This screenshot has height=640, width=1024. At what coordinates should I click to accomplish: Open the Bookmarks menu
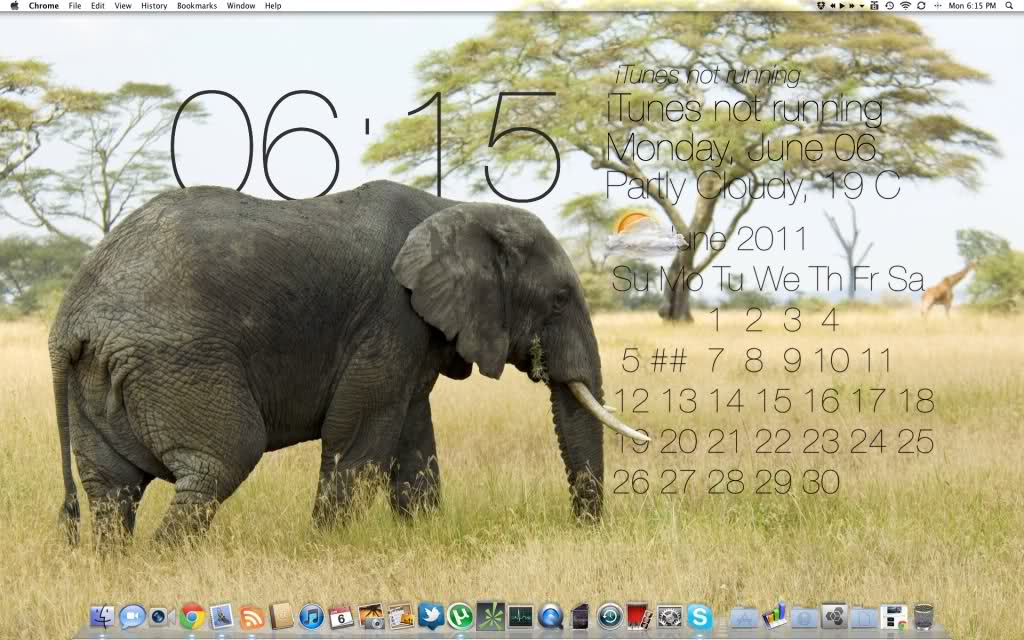197,5
